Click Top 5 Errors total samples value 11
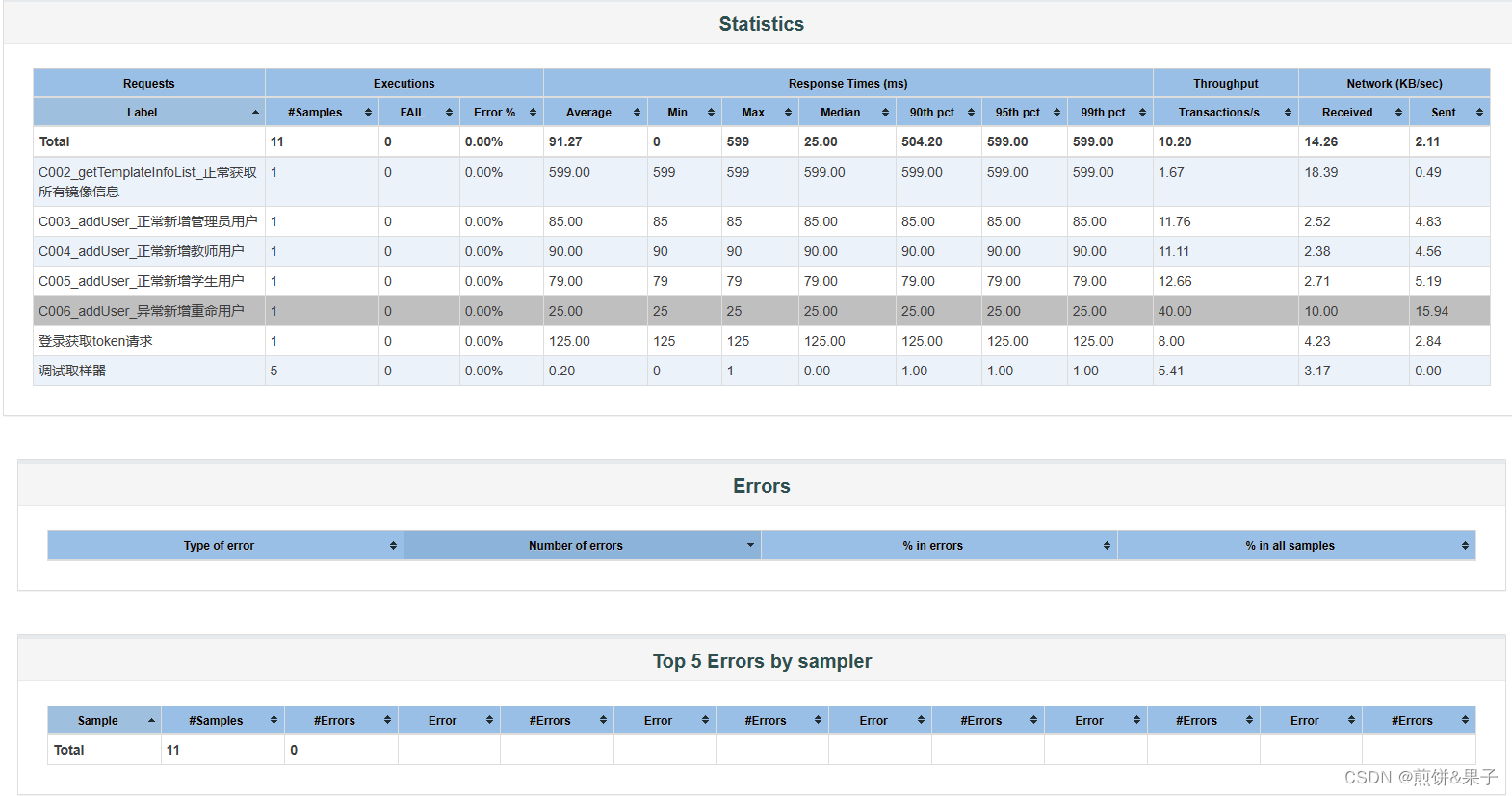Image resolution: width=1512 pixels, height=796 pixels. 173,750
